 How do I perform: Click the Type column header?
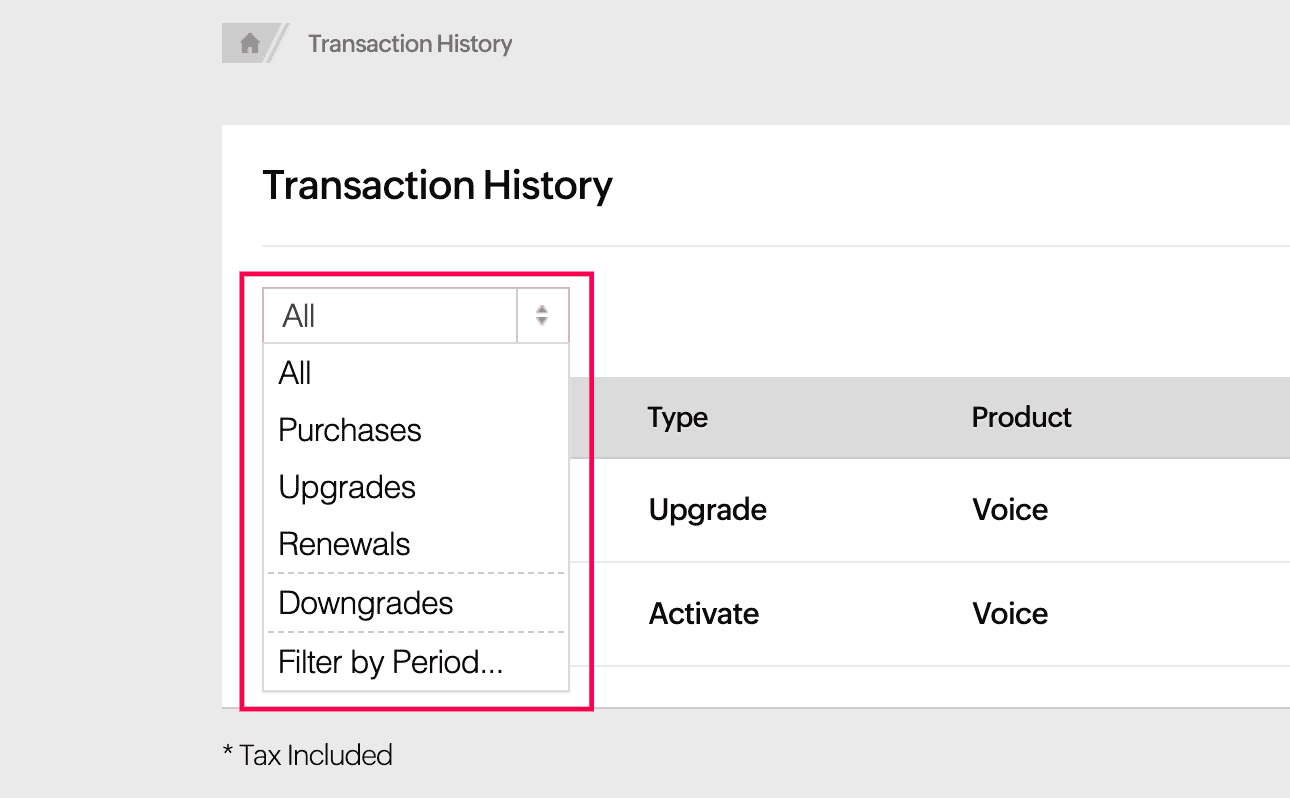(x=677, y=417)
